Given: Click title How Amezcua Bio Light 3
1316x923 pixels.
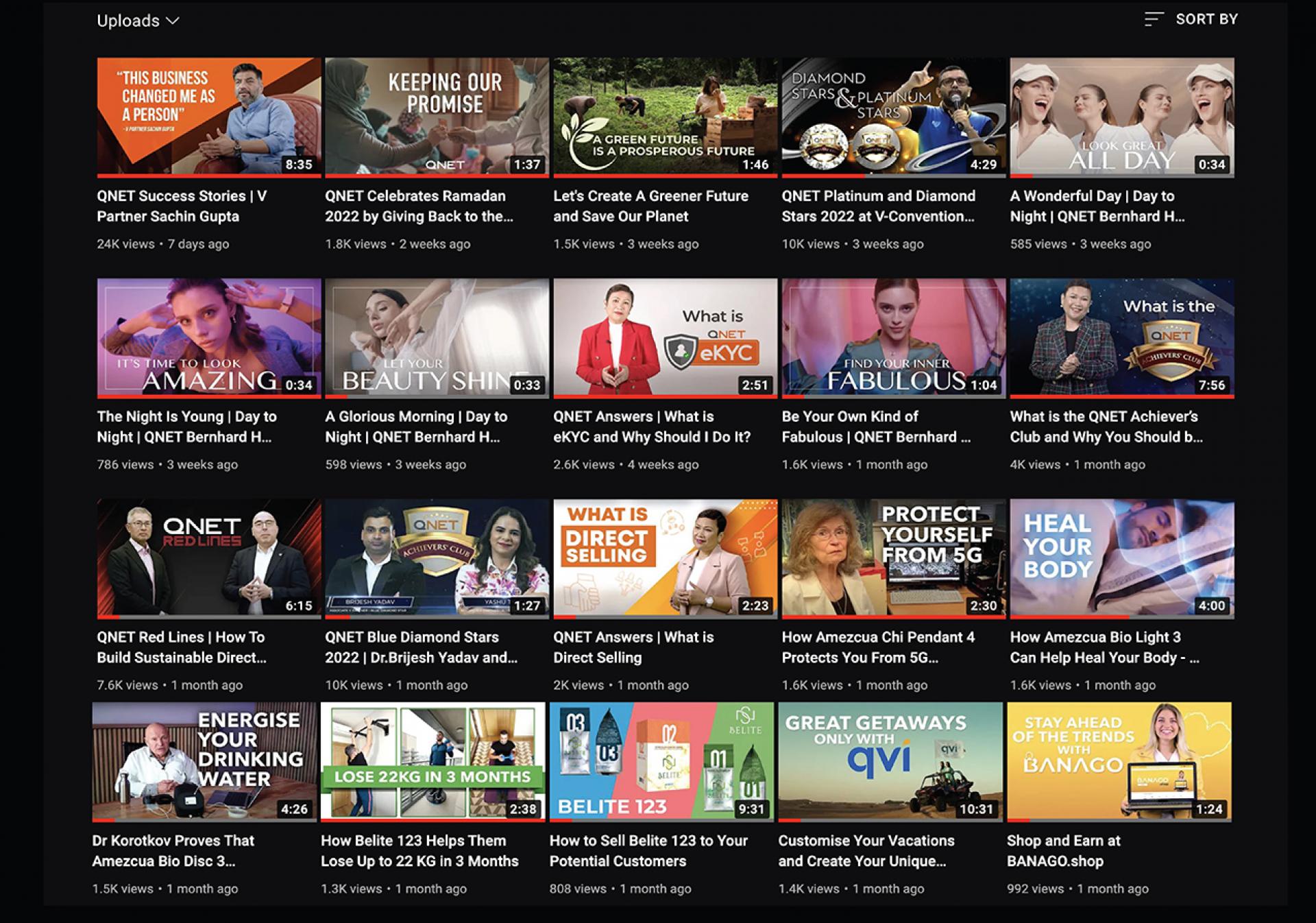Looking at the screenshot, I should pyautogui.click(x=1104, y=647).
